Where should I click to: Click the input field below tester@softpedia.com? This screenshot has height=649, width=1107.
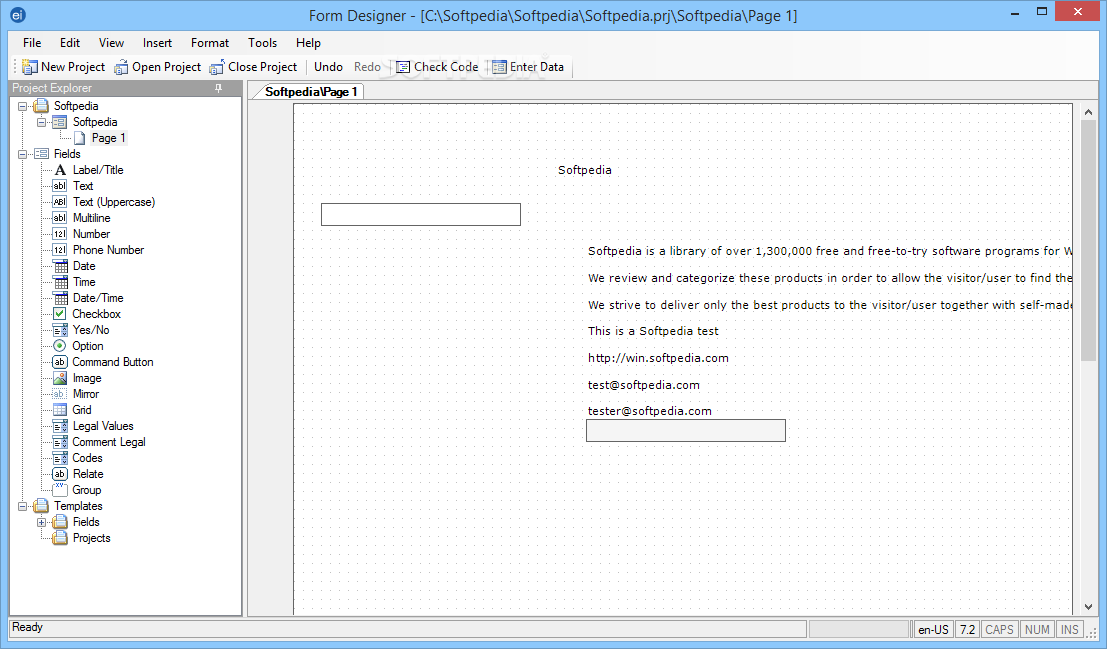click(x=686, y=431)
